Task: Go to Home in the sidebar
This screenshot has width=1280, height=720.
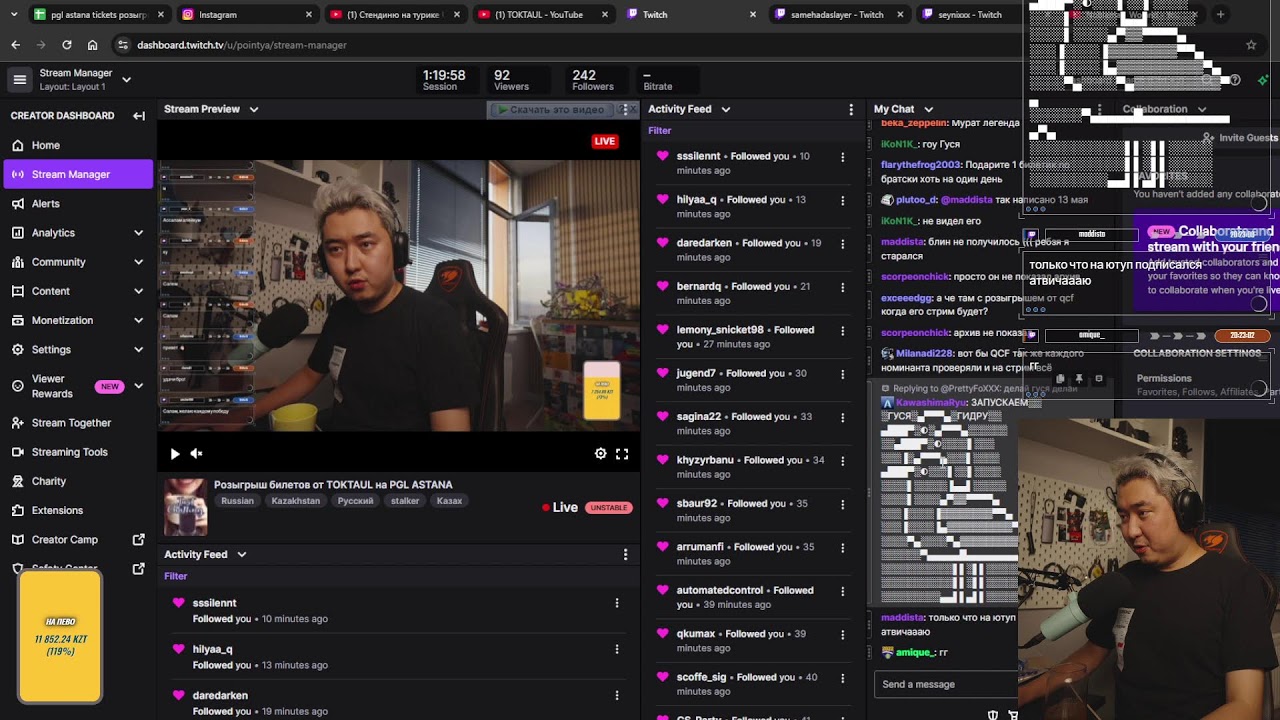Action: (78, 145)
